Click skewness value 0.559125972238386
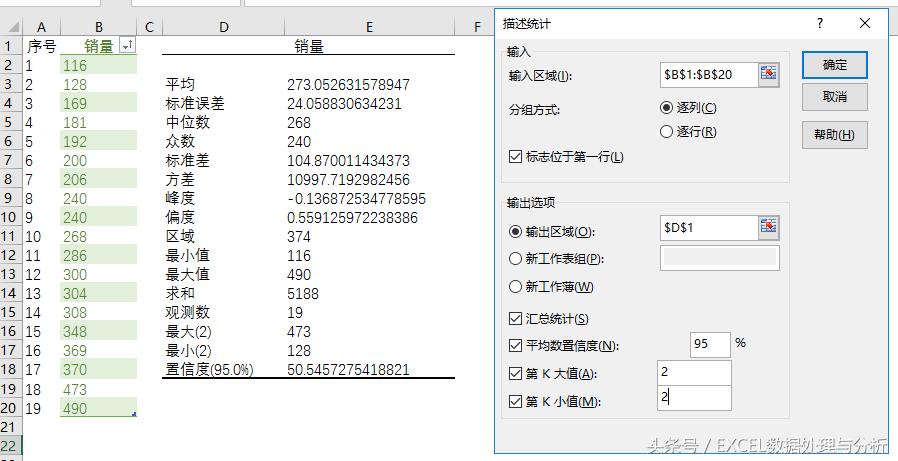This screenshot has width=898, height=461. (369, 218)
